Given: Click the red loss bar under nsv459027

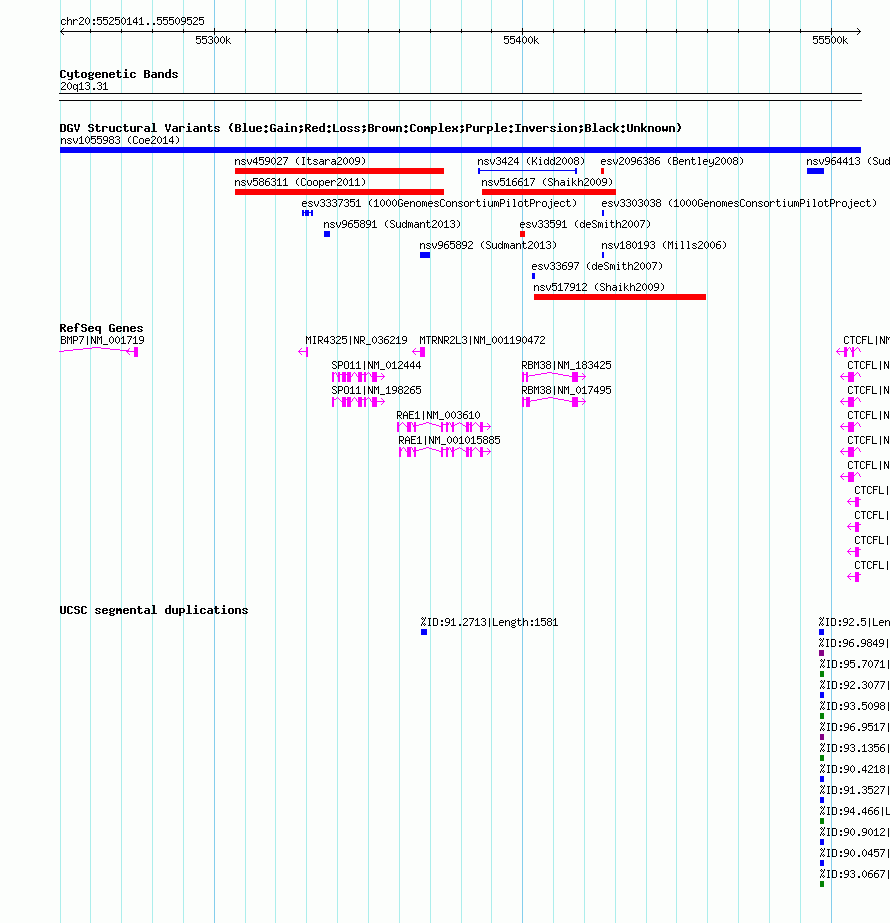Looking at the screenshot, I should pos(339,171).
